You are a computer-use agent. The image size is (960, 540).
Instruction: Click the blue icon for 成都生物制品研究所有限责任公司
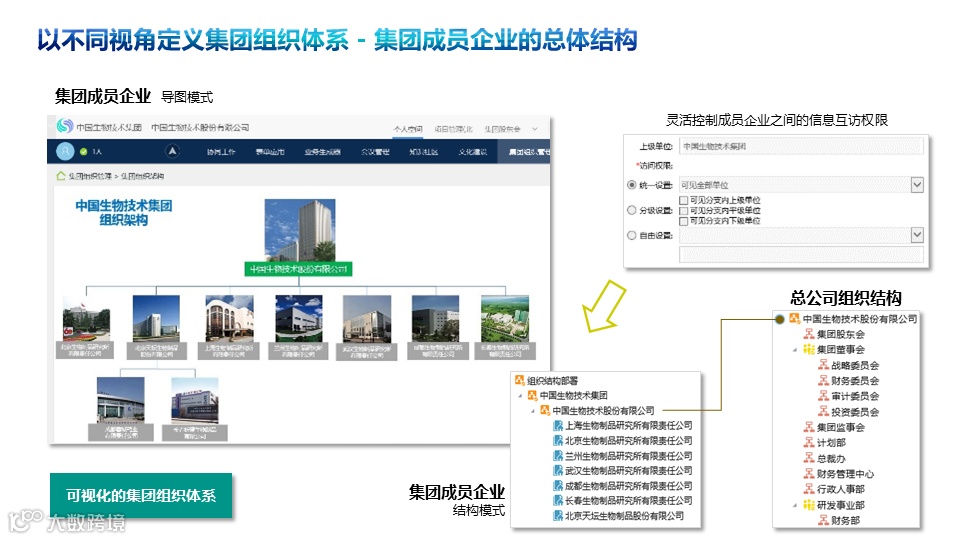tap(558, 486)
